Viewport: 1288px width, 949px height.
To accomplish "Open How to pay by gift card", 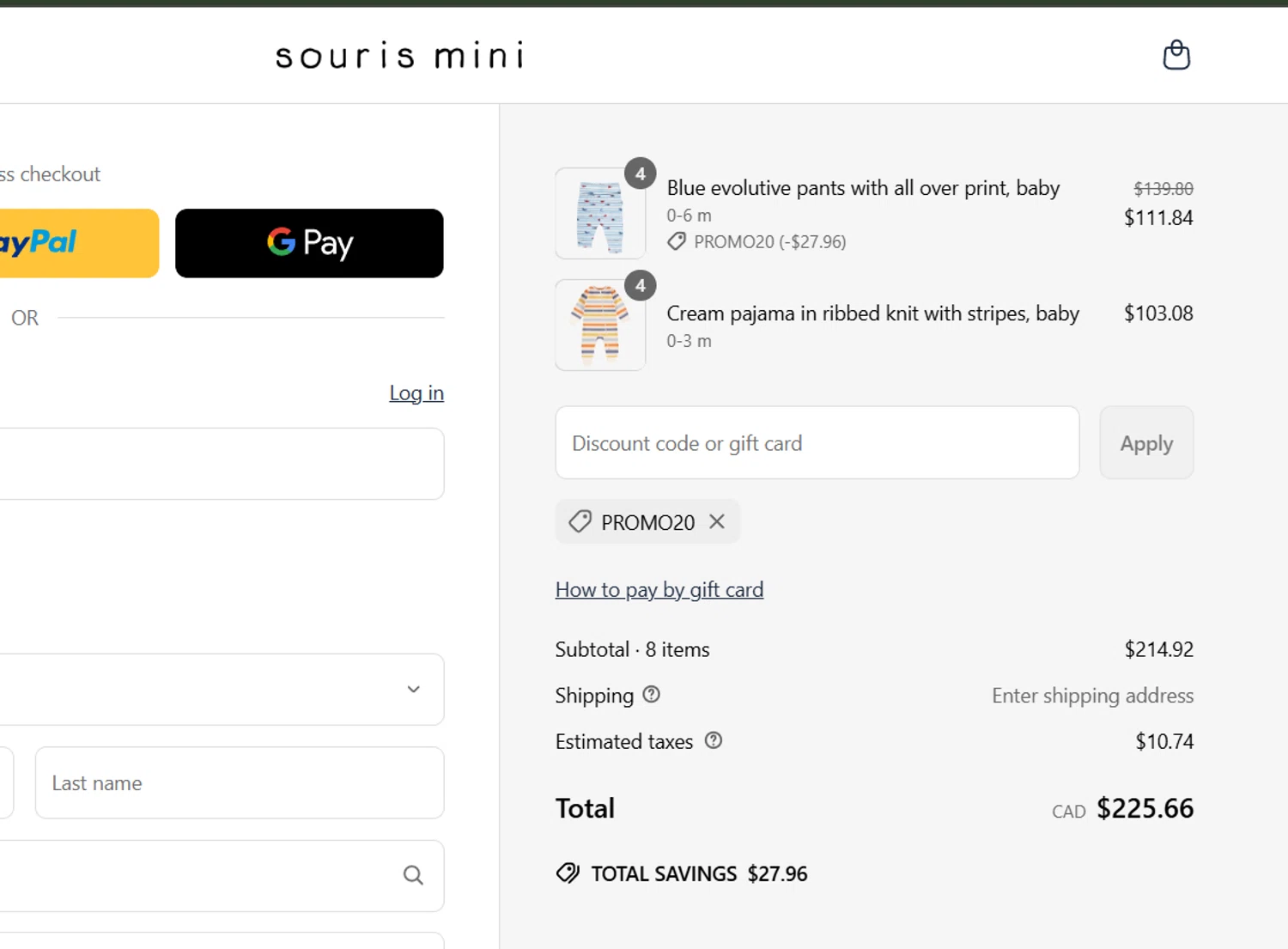I will pyautogui.click(x=659, y=589).
